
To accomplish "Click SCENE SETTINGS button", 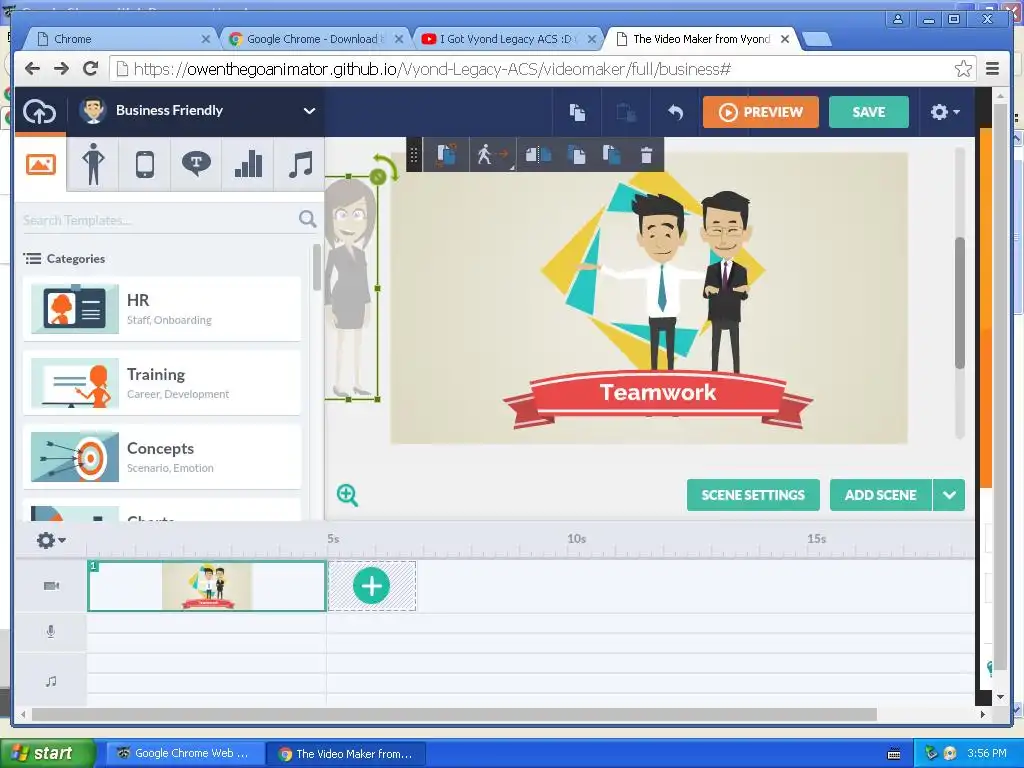I will tap(753, 495).
